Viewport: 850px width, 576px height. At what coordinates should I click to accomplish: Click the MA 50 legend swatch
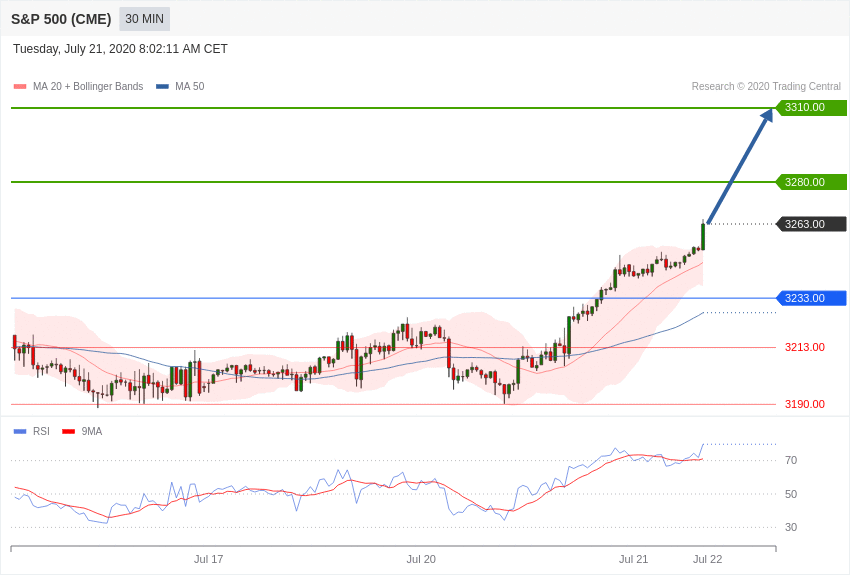coord(162,87)
